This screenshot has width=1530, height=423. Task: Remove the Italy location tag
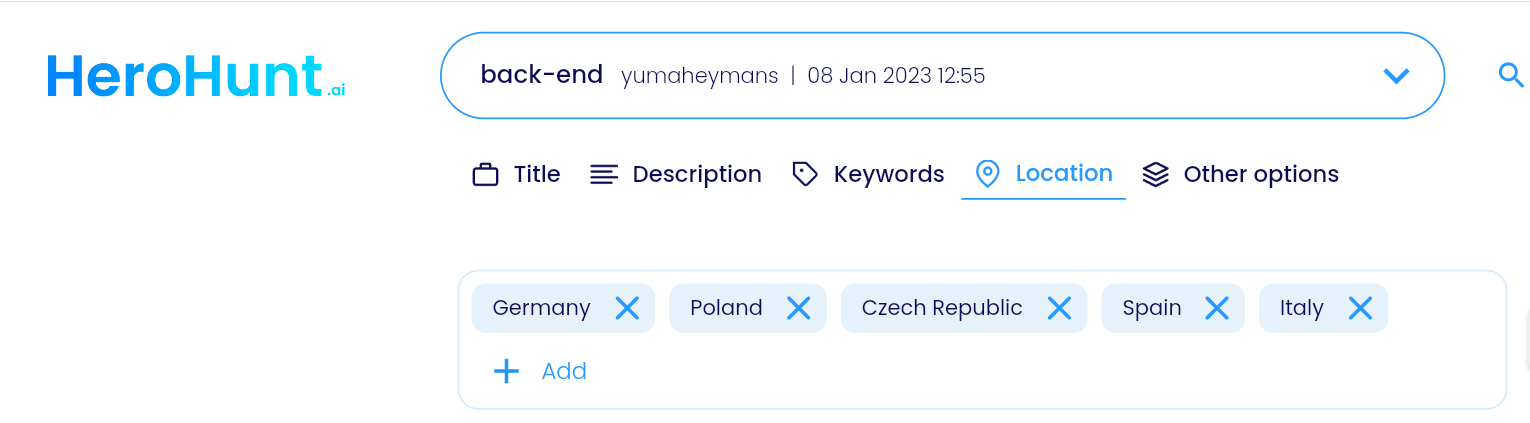[x=1360, y=308]
